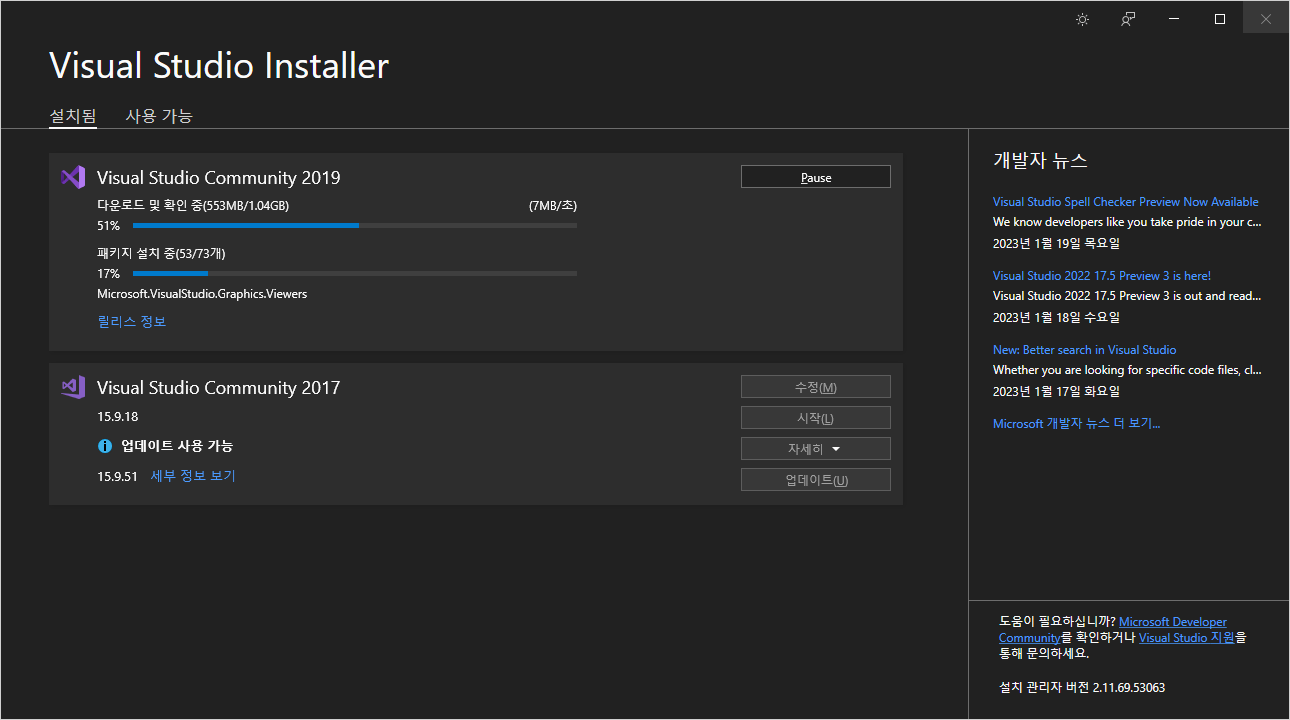Open New: Better search in Visual Studio link
The image size is (1290, 720).
(1084, 350)
